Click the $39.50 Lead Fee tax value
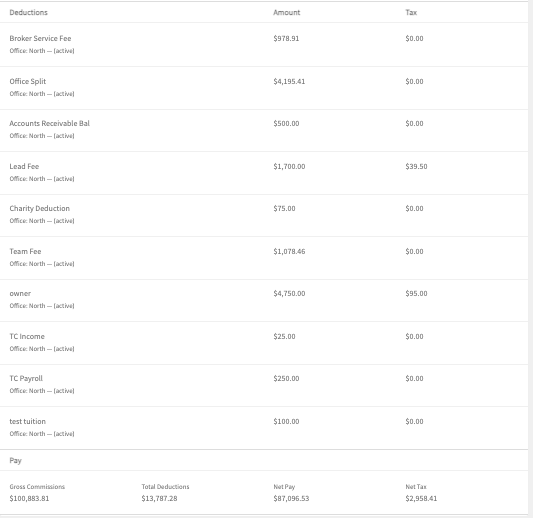 (416, 167)
